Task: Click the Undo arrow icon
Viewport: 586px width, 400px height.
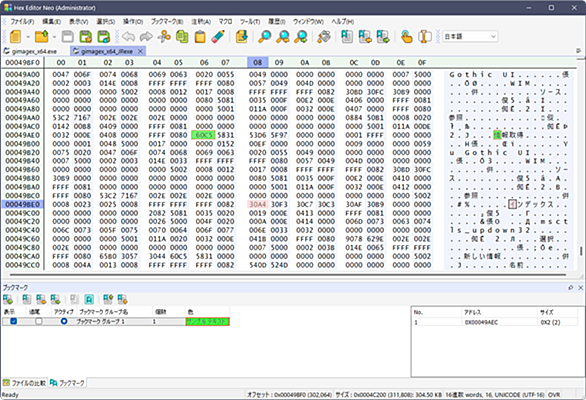Action: (x=128, y=37)
